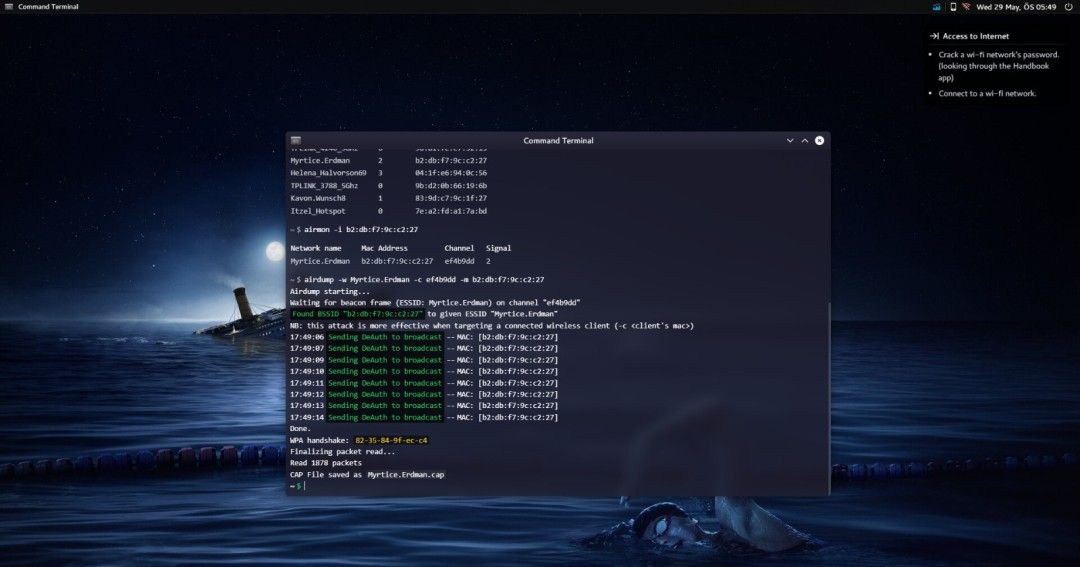The width and height of the screenshot is (1080, 567).
Task: Open the phone icon in the top bar
Action: tap(953, 7)
